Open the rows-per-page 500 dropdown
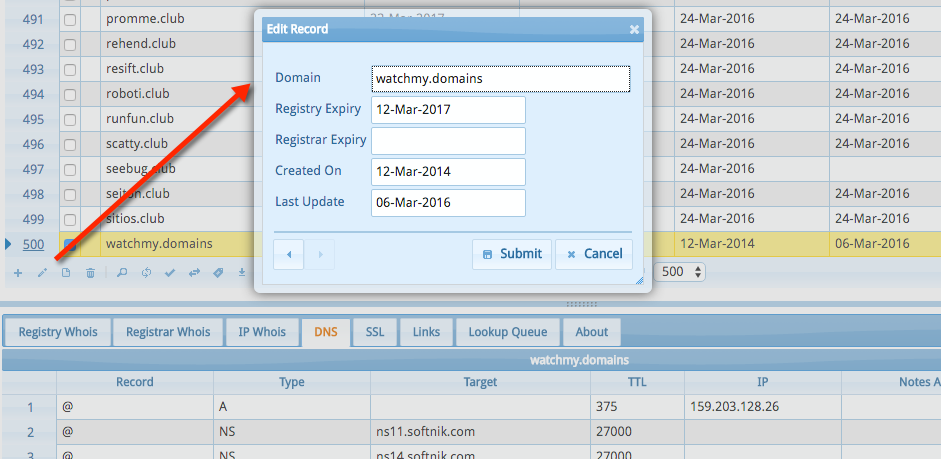 pyautogui.click(x=679, y=272)
